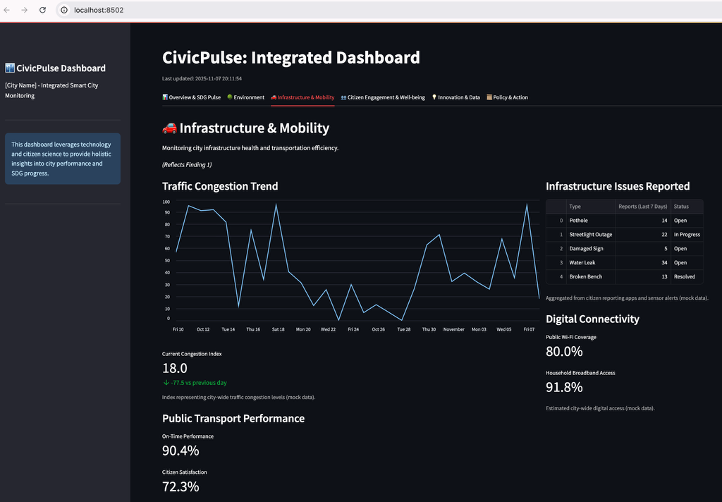Sort table by the Type column header
722x502 pixels.
pos(576,206)
